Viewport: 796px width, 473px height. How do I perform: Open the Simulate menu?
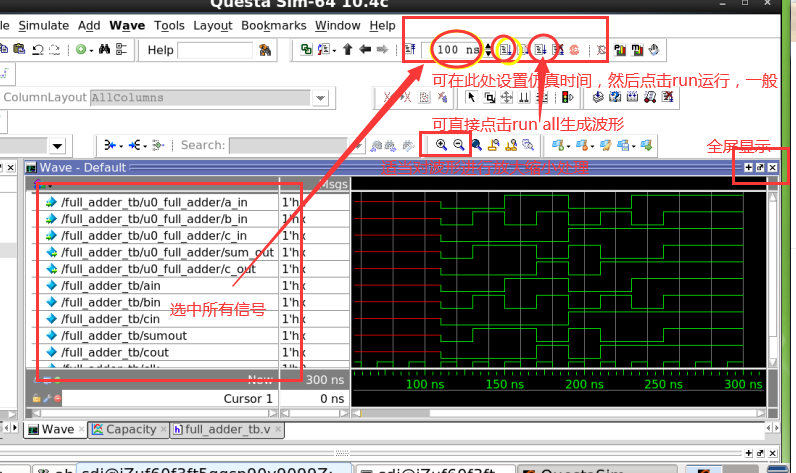click(44, 25)
